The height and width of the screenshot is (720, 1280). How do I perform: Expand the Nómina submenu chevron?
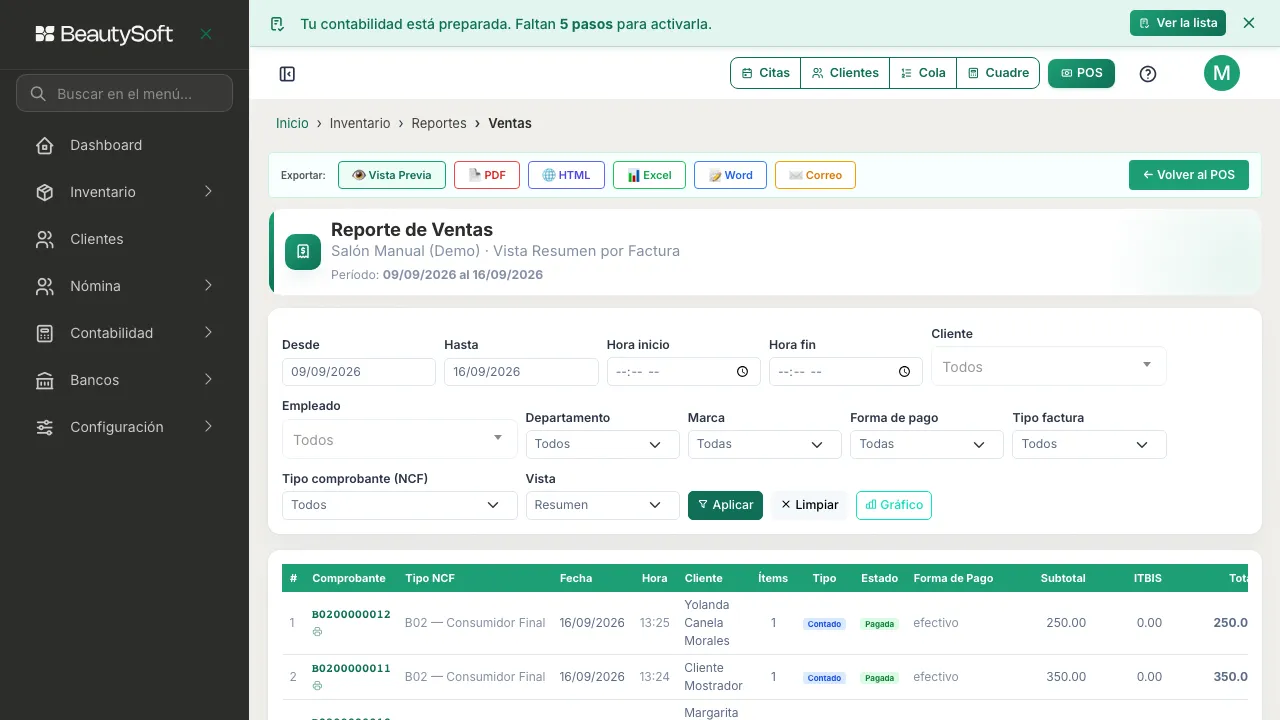208,286
